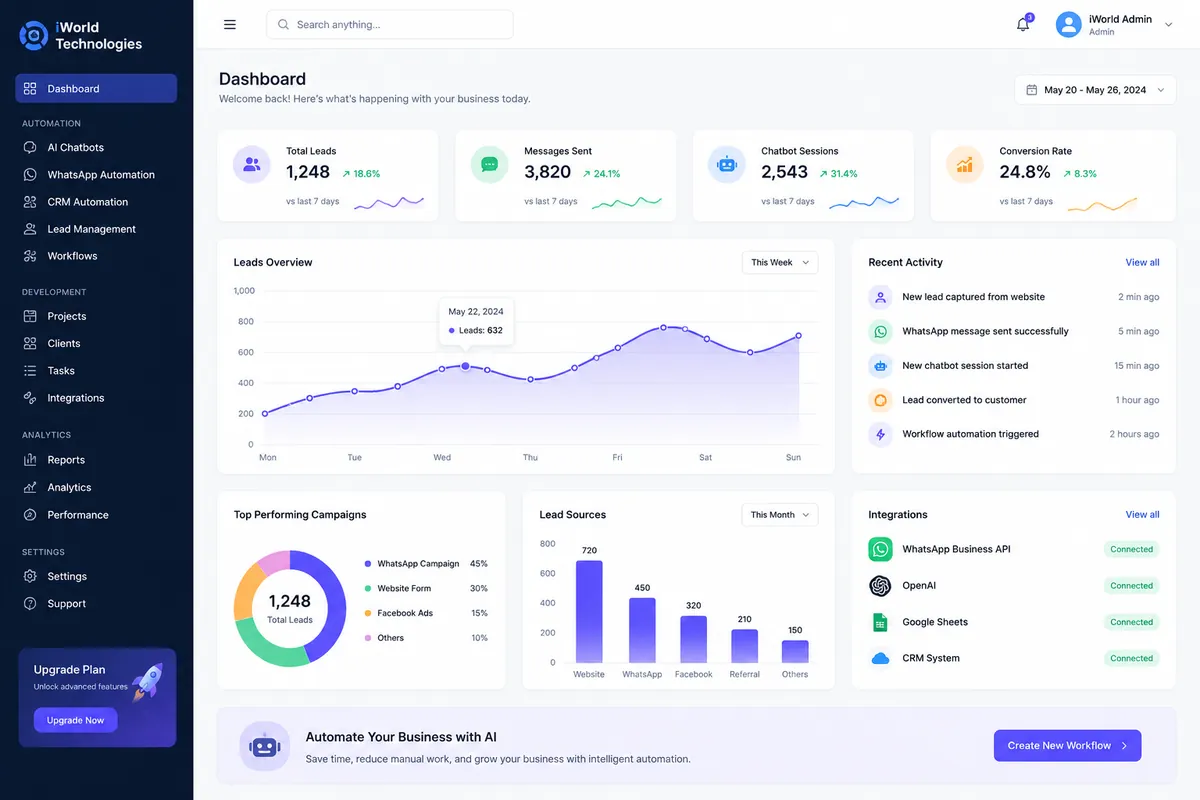Click the Messages Sent chat icon
This screenshot has height=800, width=1200.
490,165
